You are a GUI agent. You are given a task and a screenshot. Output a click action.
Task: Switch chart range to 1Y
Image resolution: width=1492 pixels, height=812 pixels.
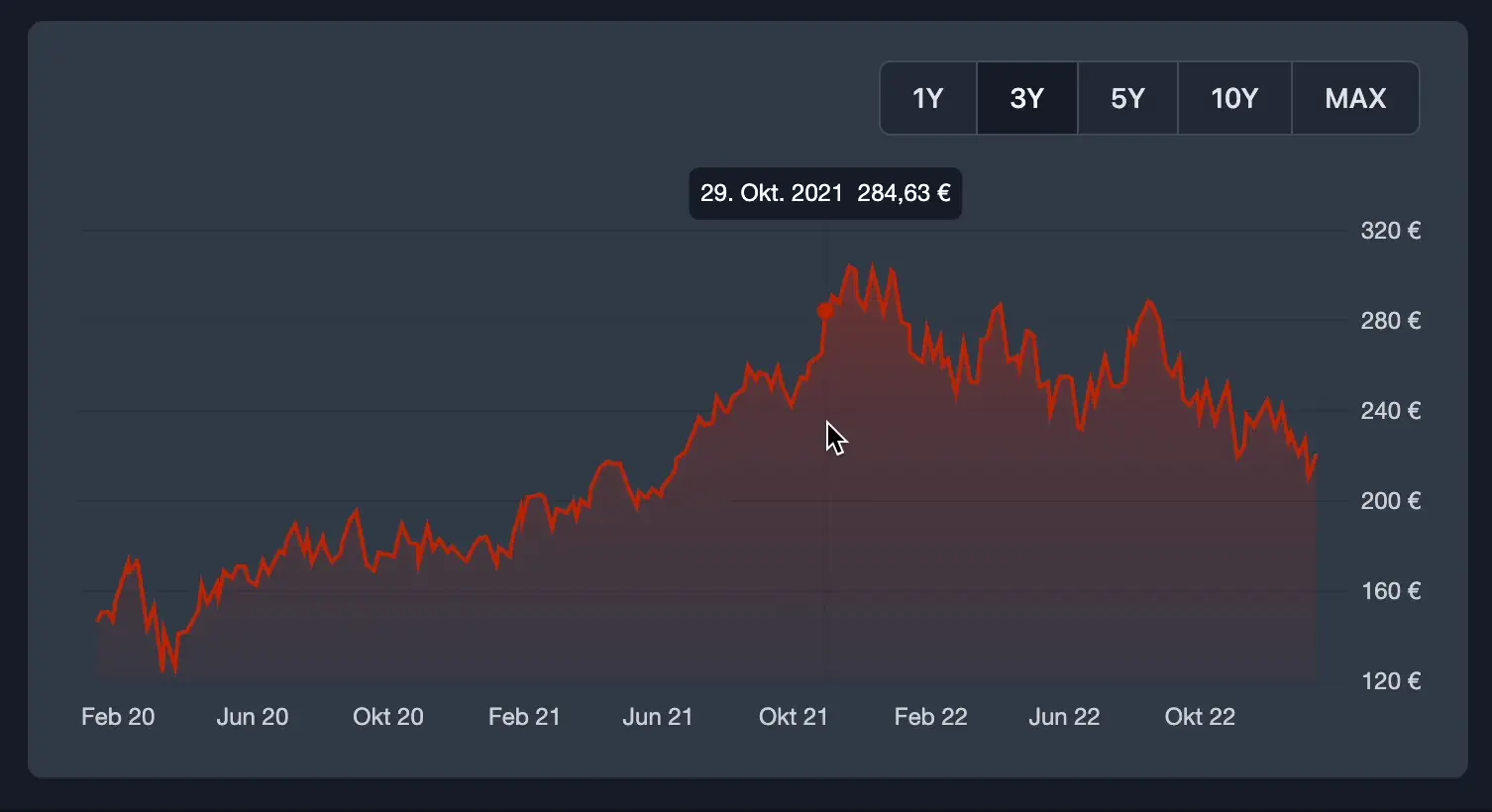(928, 98)
